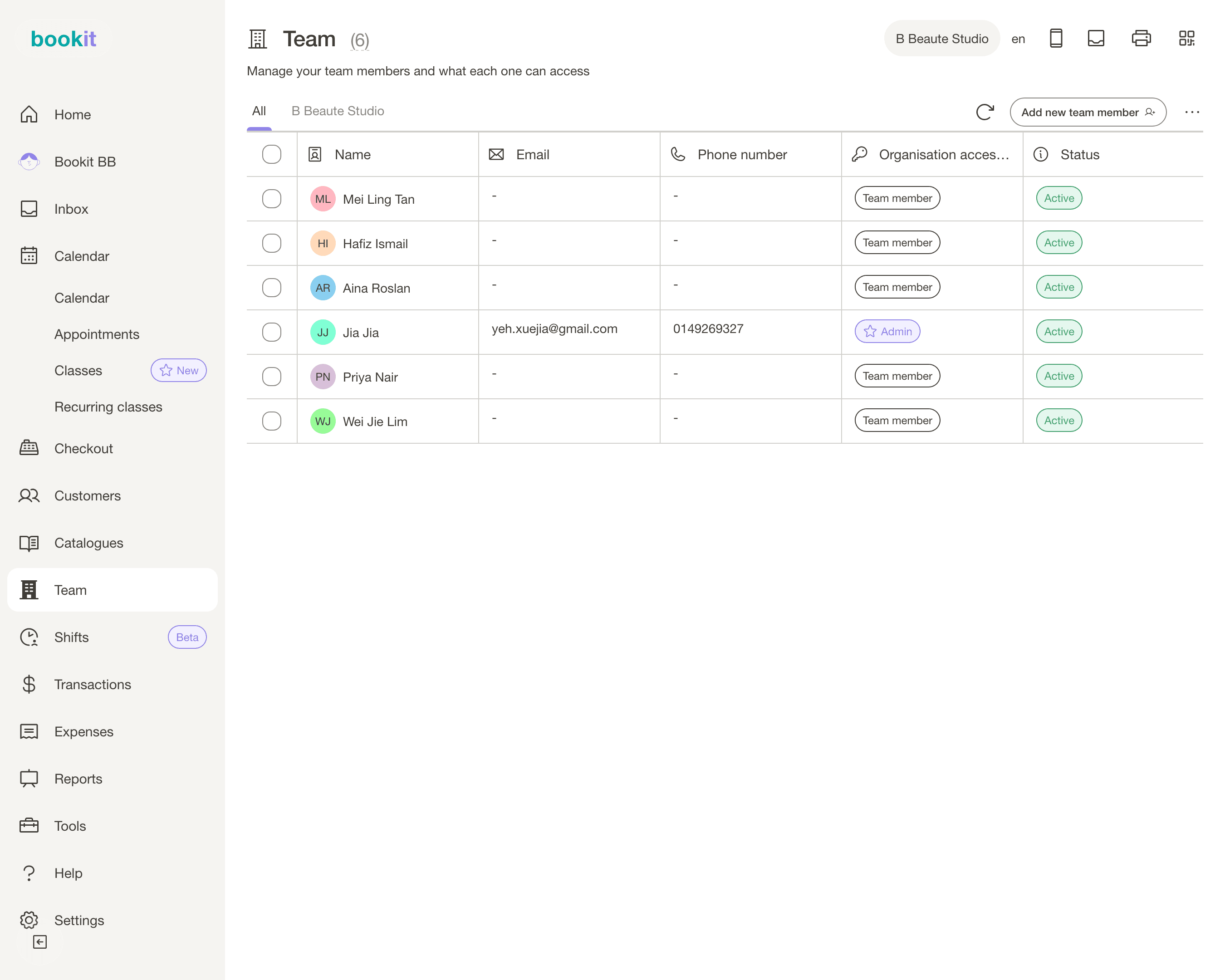The height and width of the screenshot is (980, 1225).
Task: Open Inbox in the sidebar
Action: (x=113, y=209)
